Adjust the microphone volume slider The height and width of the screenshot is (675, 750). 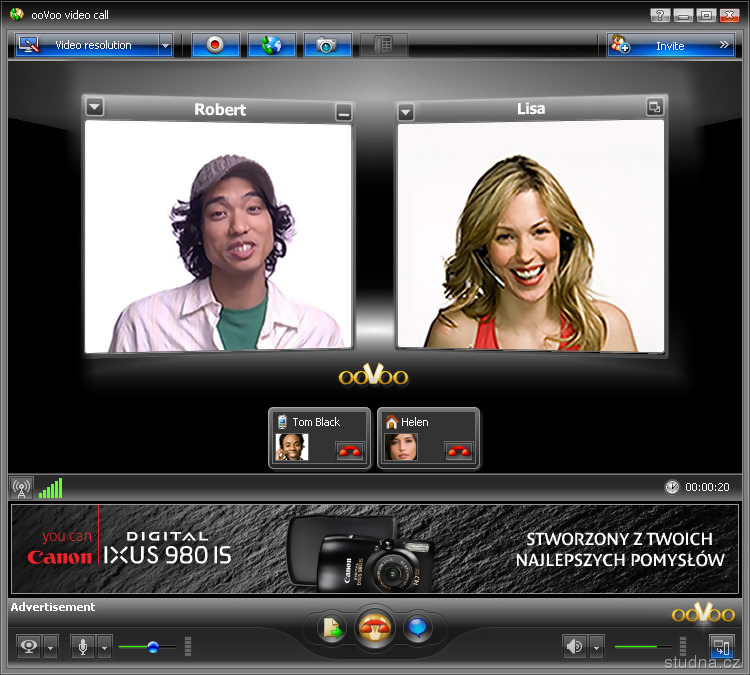(x=147, y=647)
